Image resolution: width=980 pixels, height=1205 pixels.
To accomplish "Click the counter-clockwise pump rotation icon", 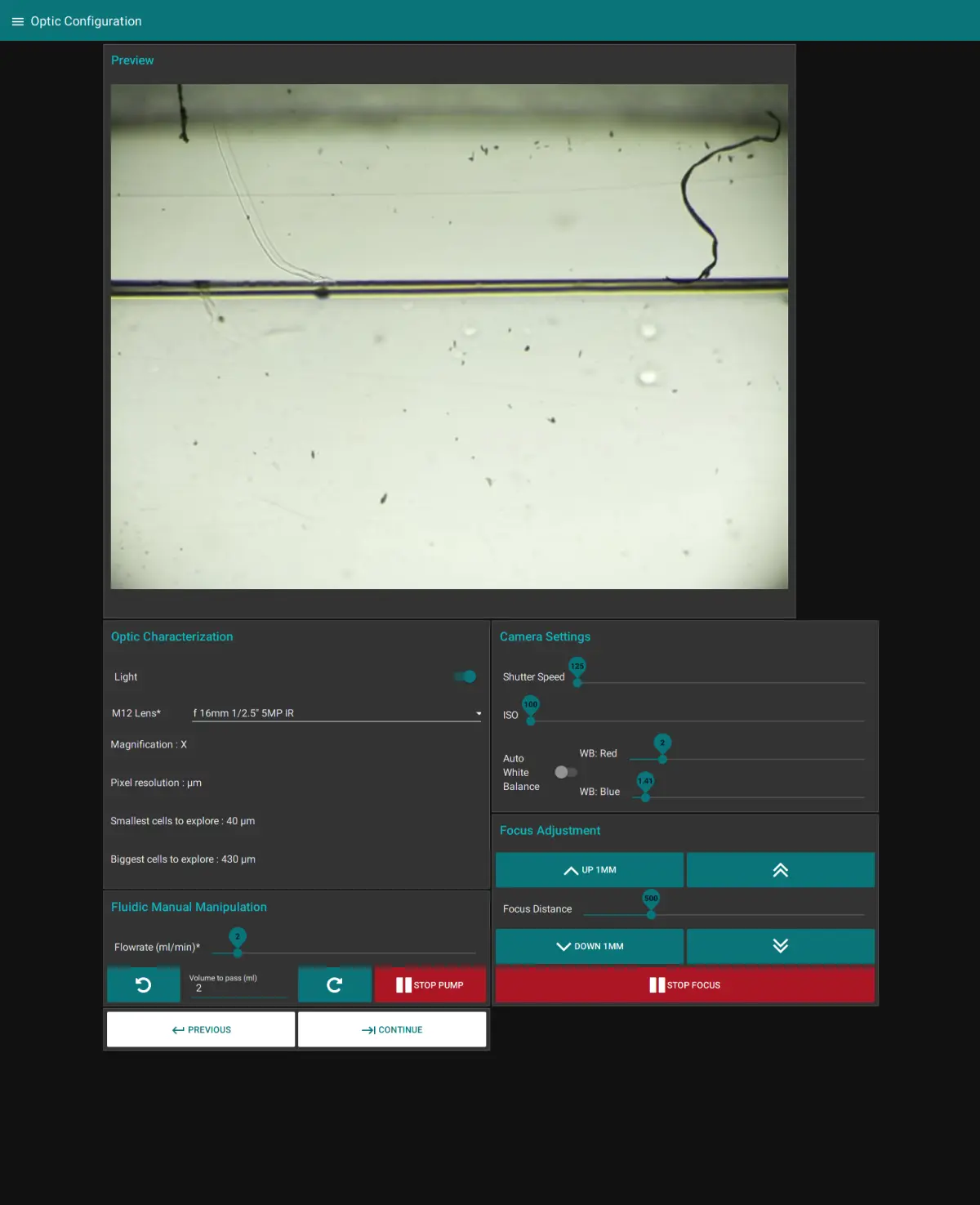I will tap(144, 984).
